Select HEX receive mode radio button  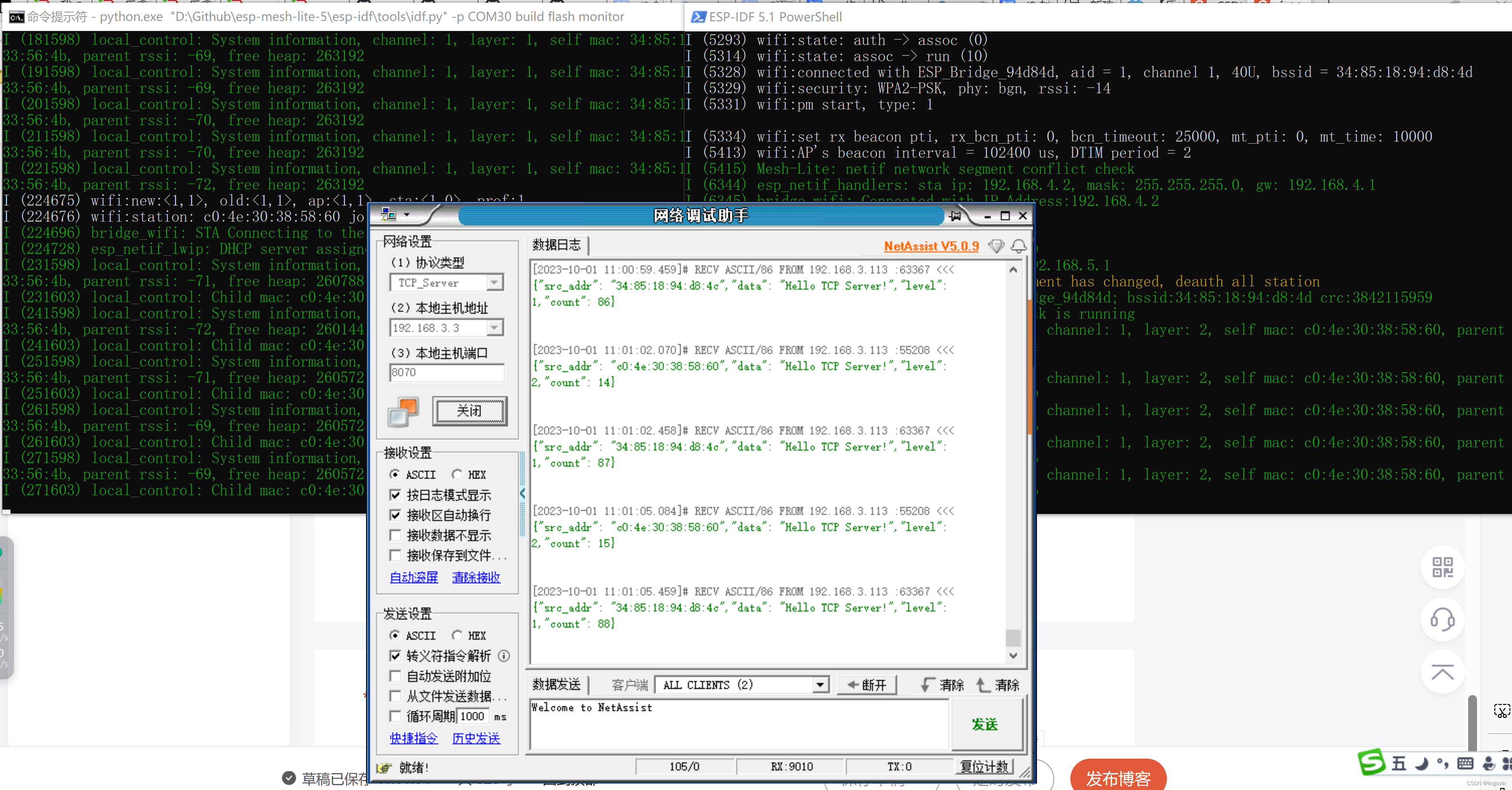[x=457, y=474]
